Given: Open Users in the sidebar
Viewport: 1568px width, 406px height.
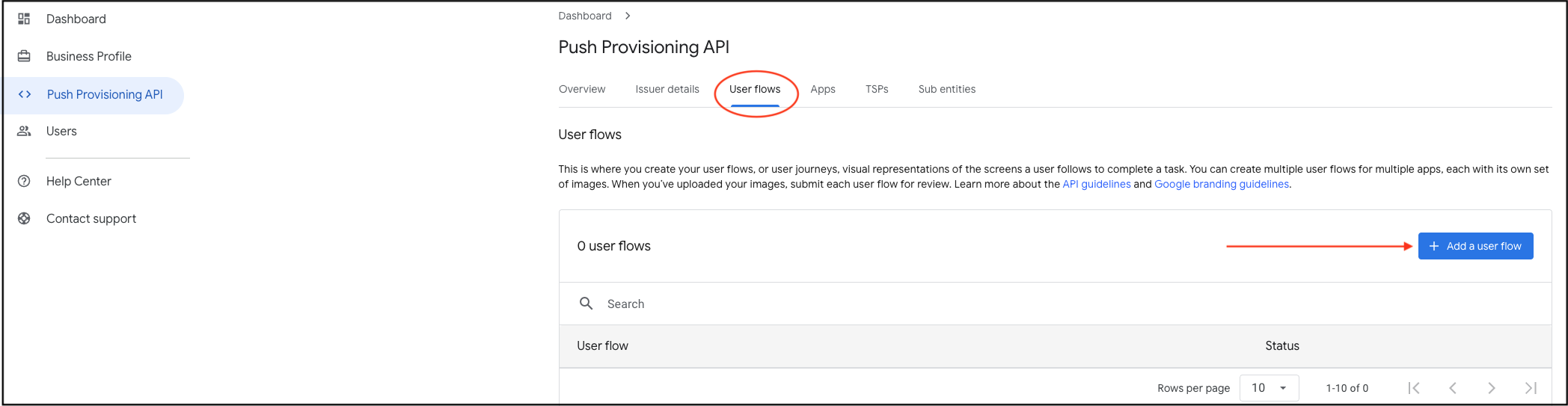Looking at the screenshot, I should (61, 131).
